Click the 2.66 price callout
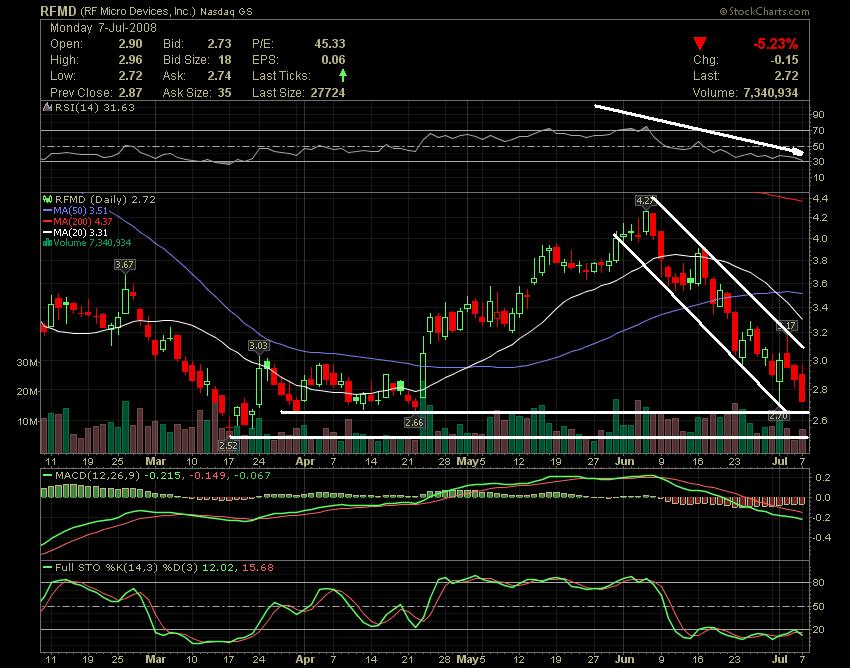This screenshot has height=668, width=850. point(414,422)
